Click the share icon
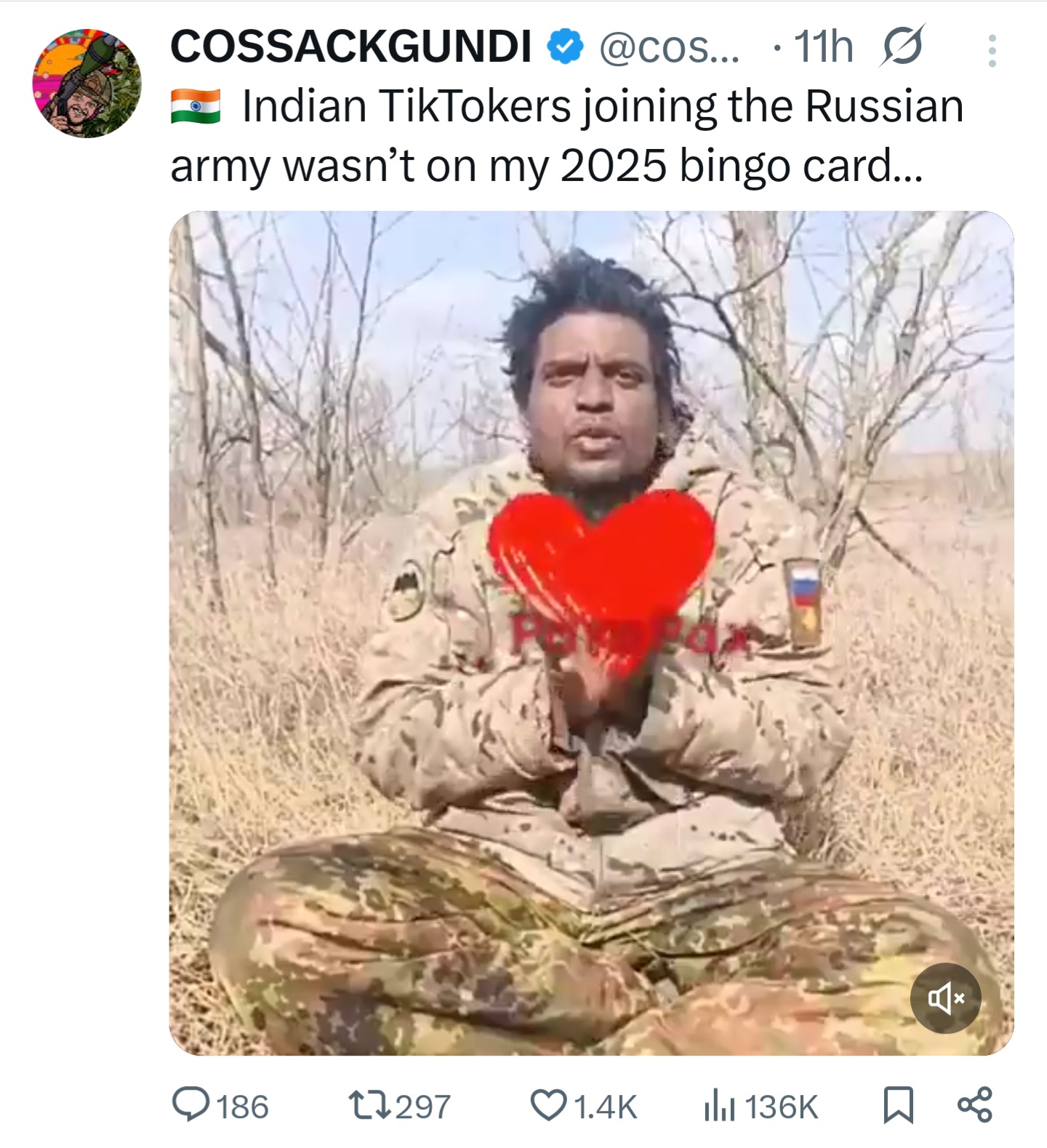The width and height of the screenshot is (1047, 1148). [974, 1104]
